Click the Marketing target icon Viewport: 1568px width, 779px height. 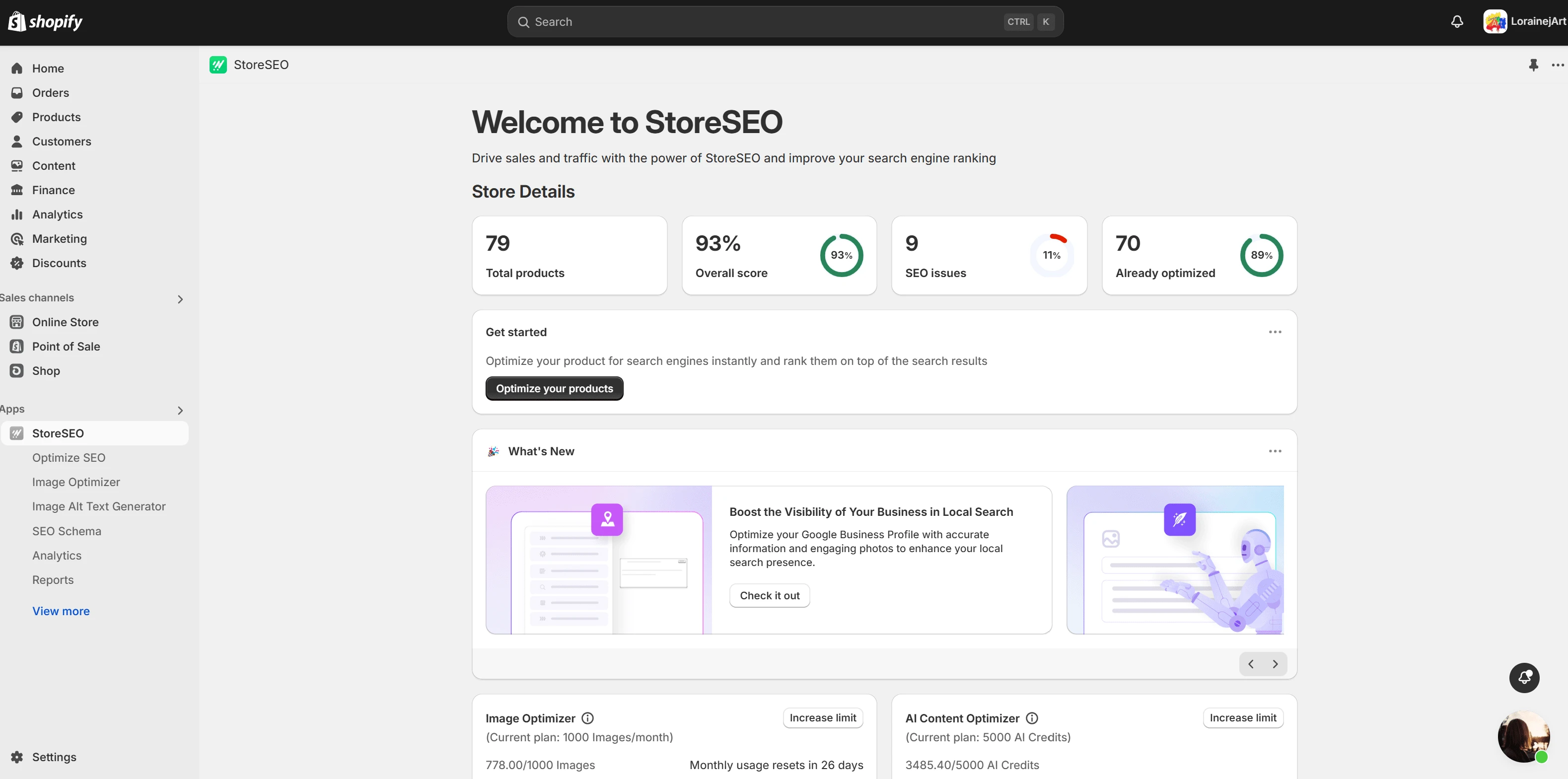click(x=17, y=239)
